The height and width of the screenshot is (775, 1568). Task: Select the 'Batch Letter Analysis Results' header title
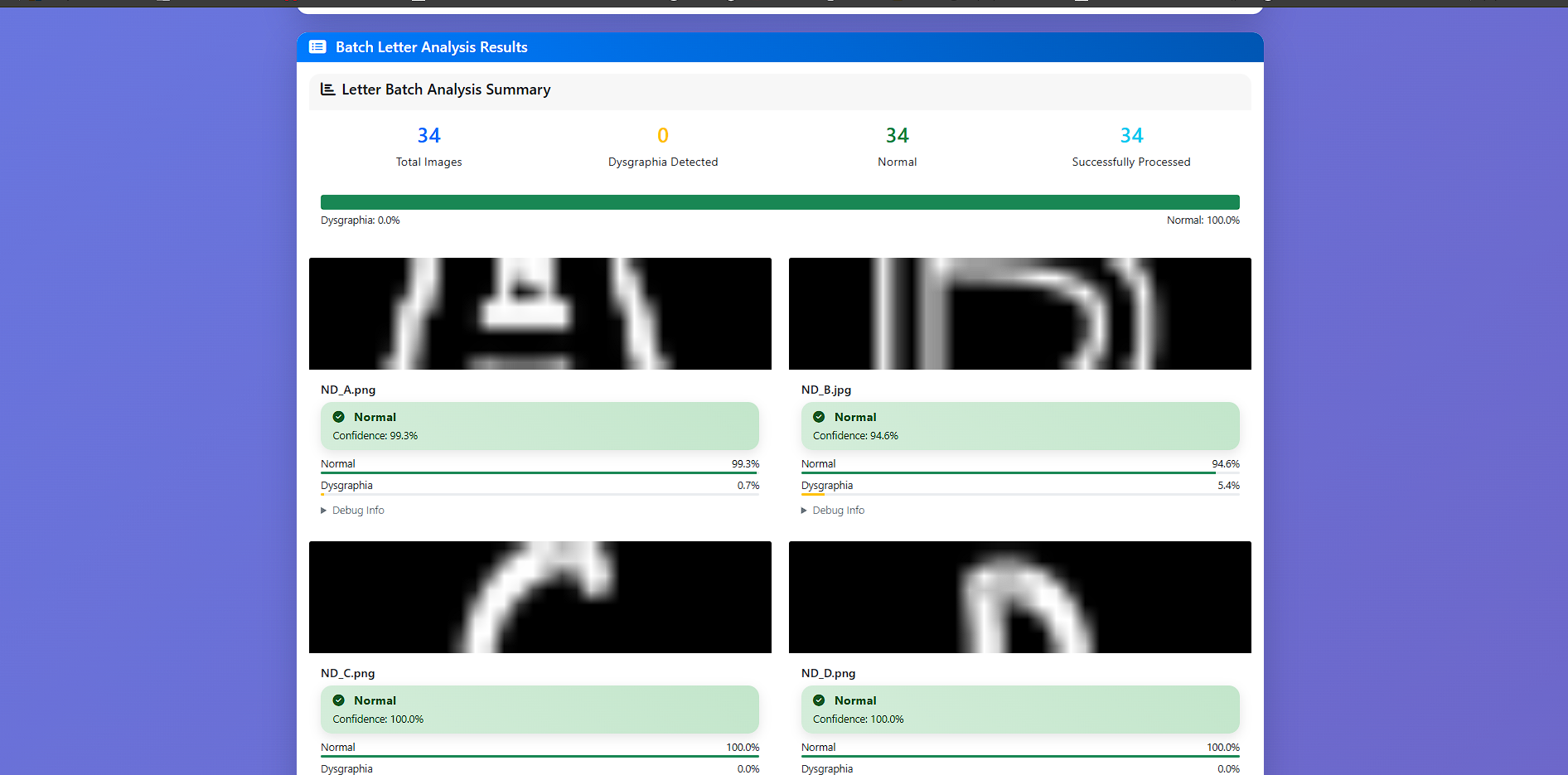click(432, 47)
